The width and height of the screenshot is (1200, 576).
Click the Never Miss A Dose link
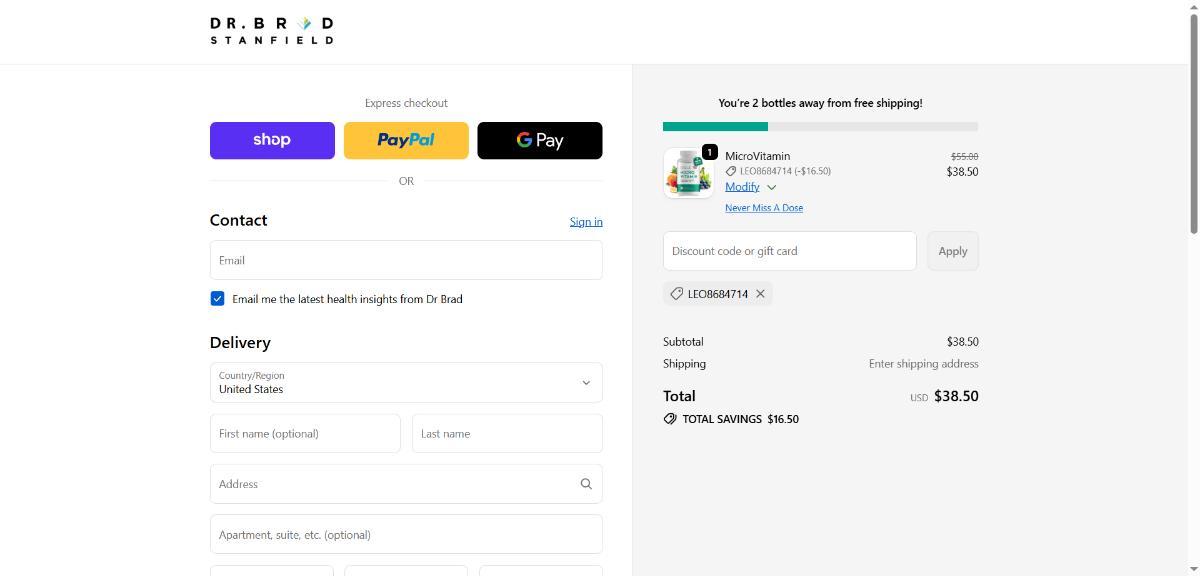click(x=764, y=208)
